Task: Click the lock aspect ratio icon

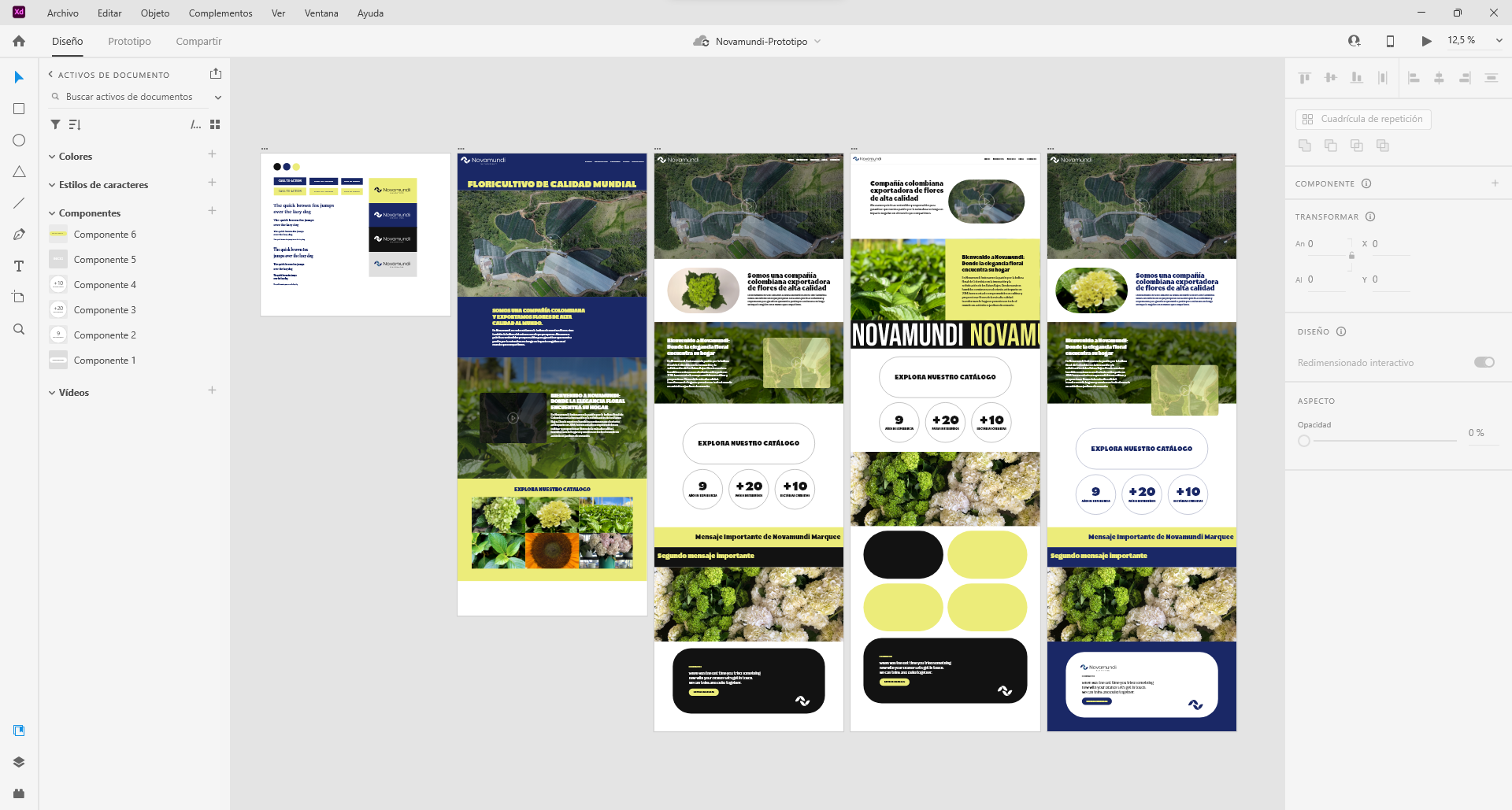Action: (x=1351, y=255)
